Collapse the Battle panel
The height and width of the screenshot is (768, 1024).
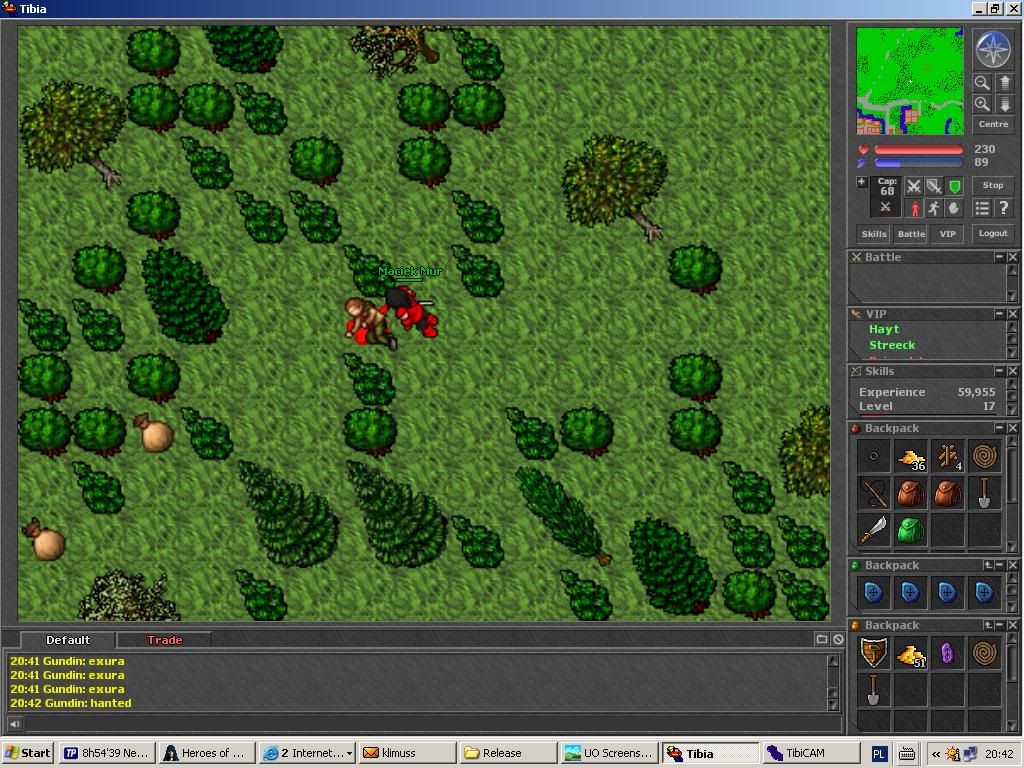pos(999,257)
